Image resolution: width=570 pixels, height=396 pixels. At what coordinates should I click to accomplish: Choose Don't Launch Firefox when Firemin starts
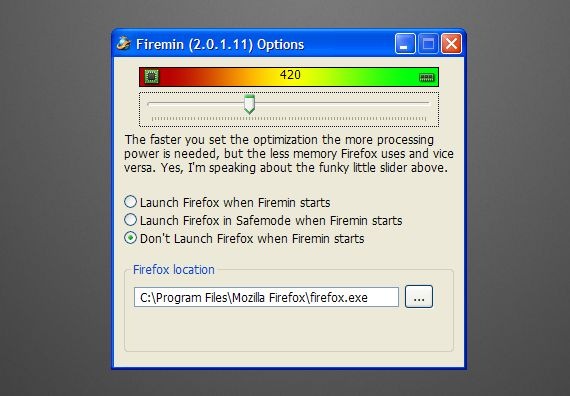244,239
